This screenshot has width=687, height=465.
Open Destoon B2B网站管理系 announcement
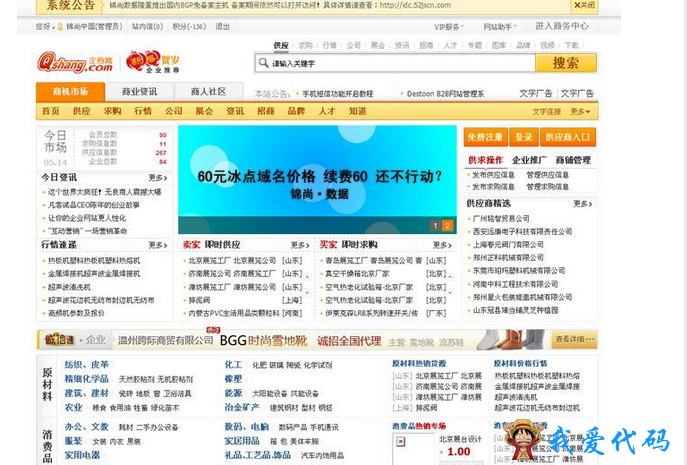pyautogui.click(x=445, y=94)
